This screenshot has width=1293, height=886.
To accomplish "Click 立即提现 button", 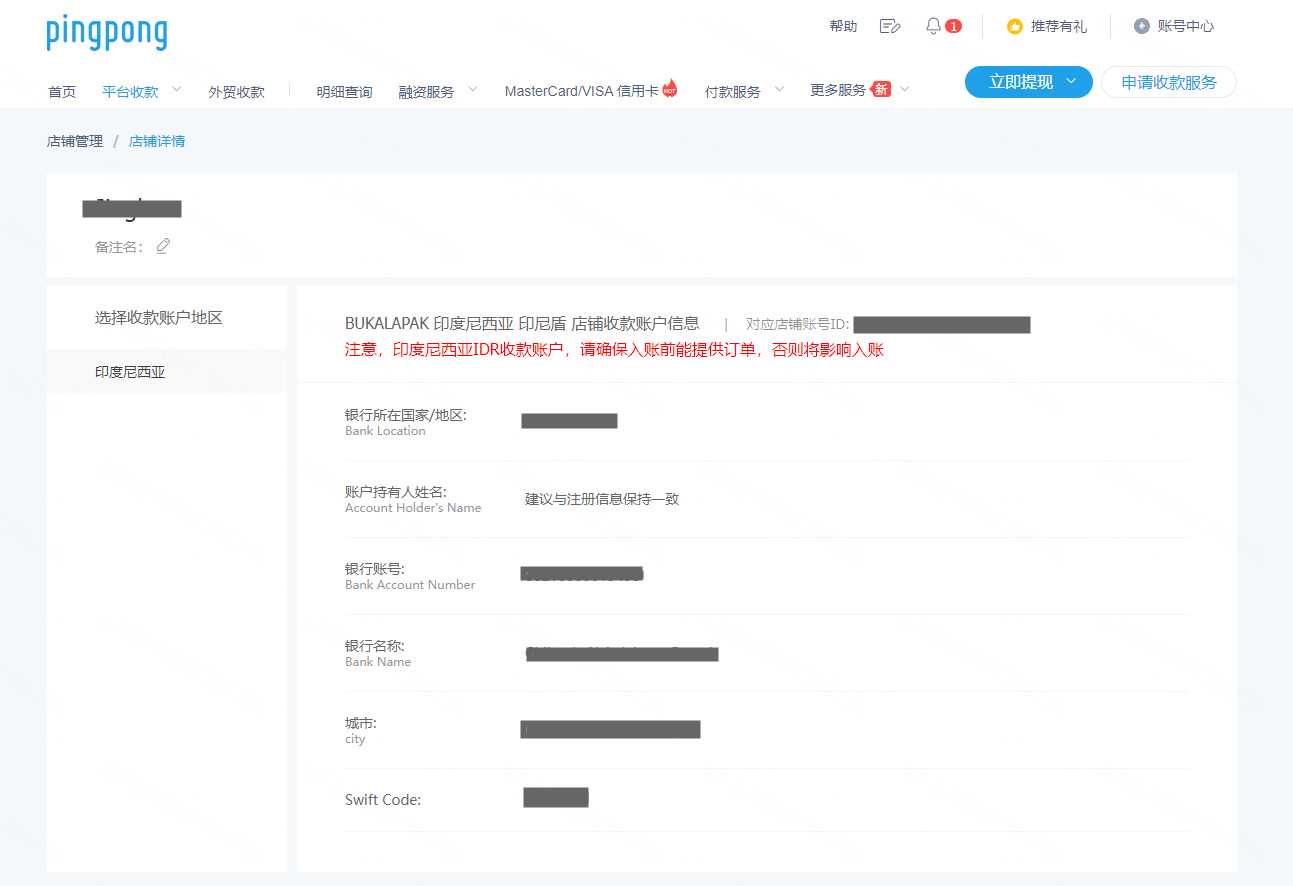I will (x=1028, y=82).
